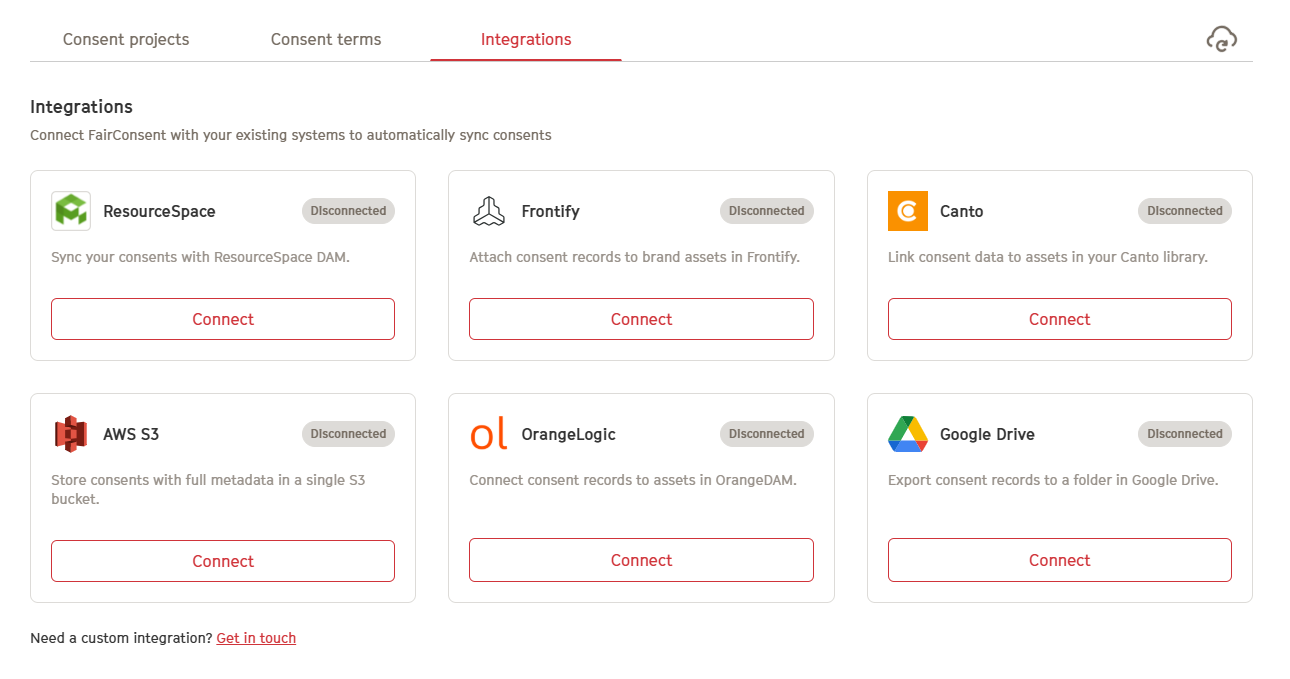
Task: Click the Frontify logo icon
Action: 489,211
